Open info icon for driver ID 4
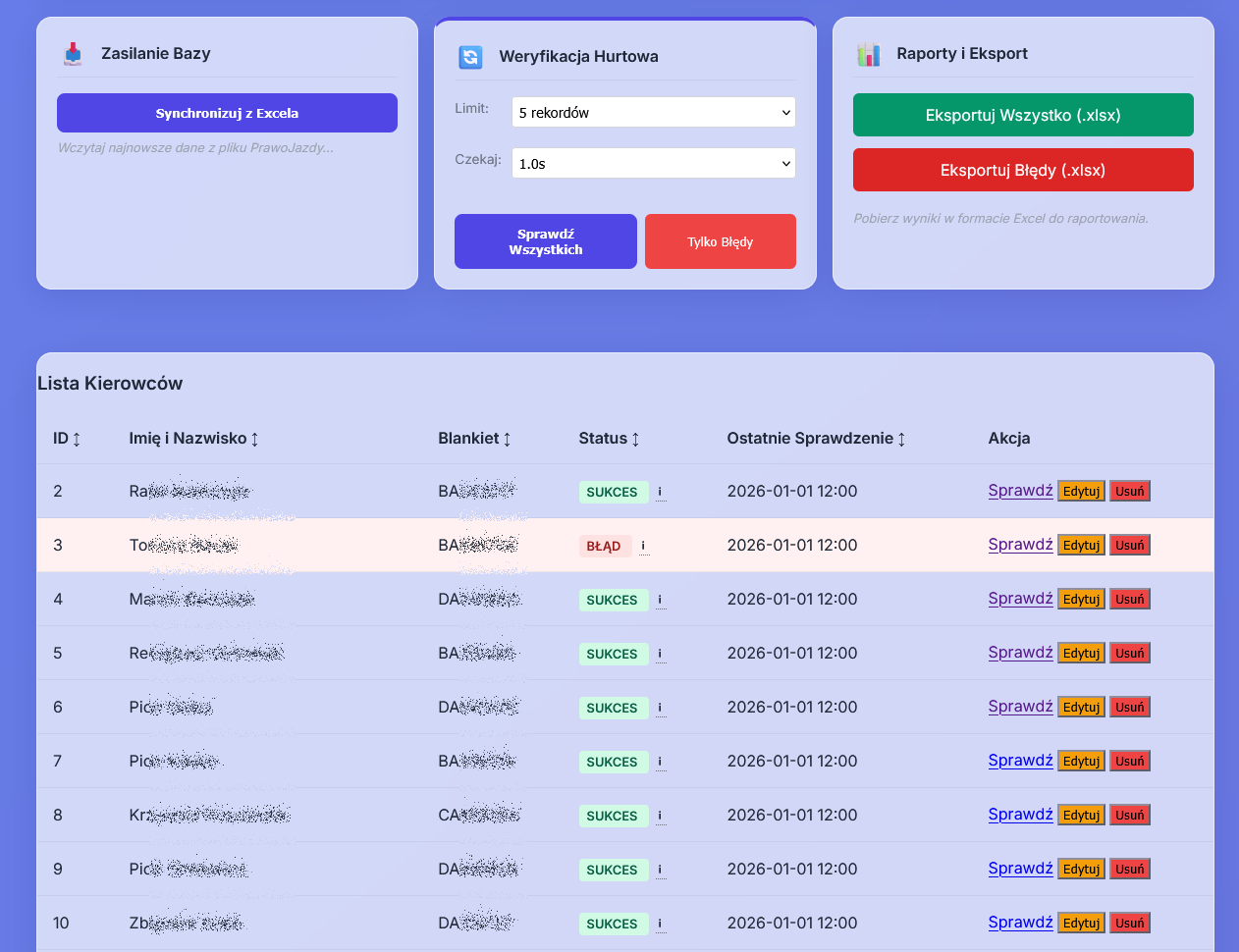Viewport: 1239px width, 952px height. tap(660, 600)
